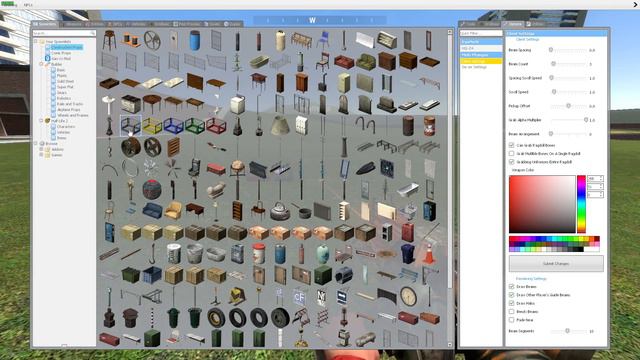Viewport: 640px width, 360px height.
Task: Collapse the Client Settings header section
Action: [x=556, y=33]
